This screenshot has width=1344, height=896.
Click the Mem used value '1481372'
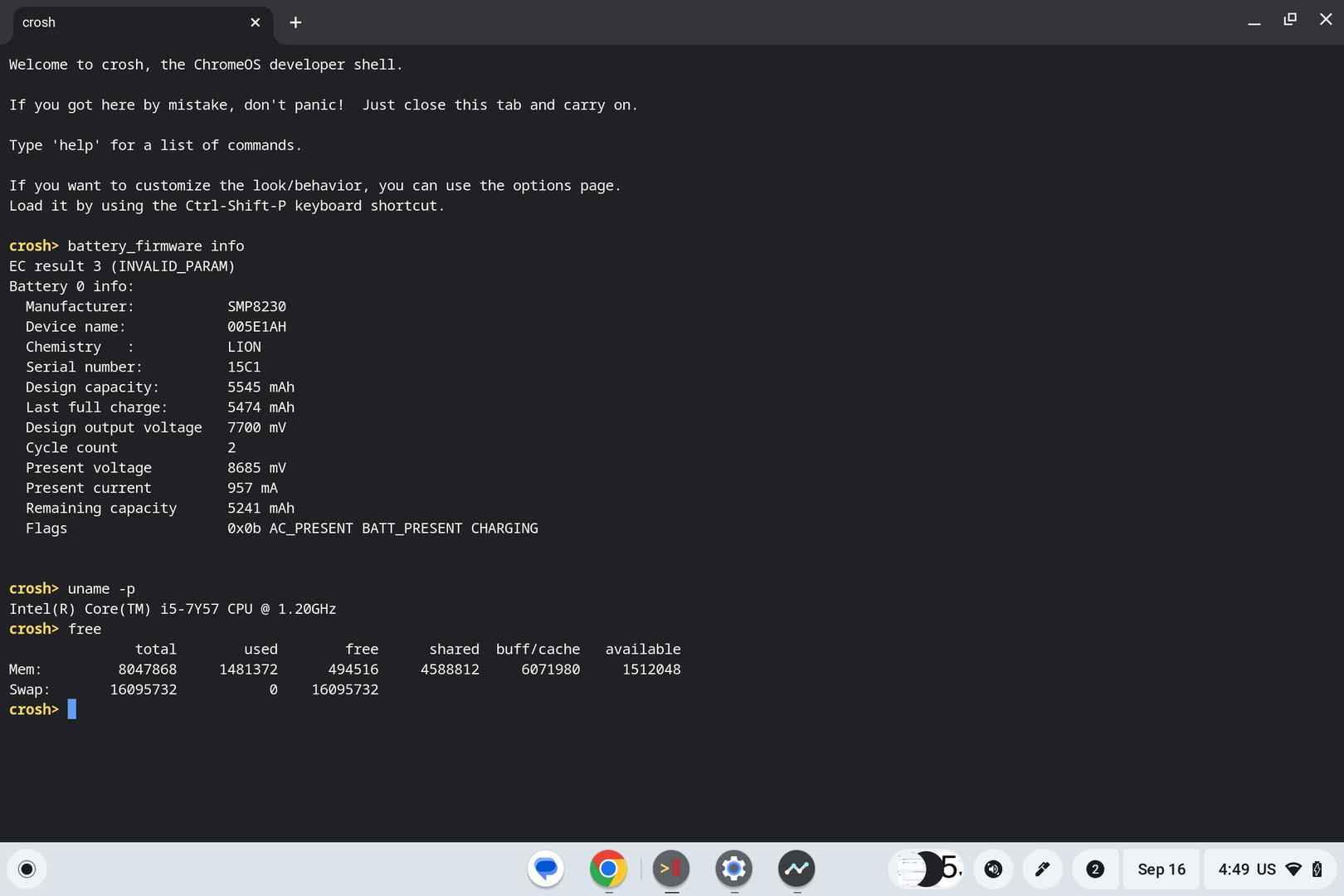click(248, 670)
